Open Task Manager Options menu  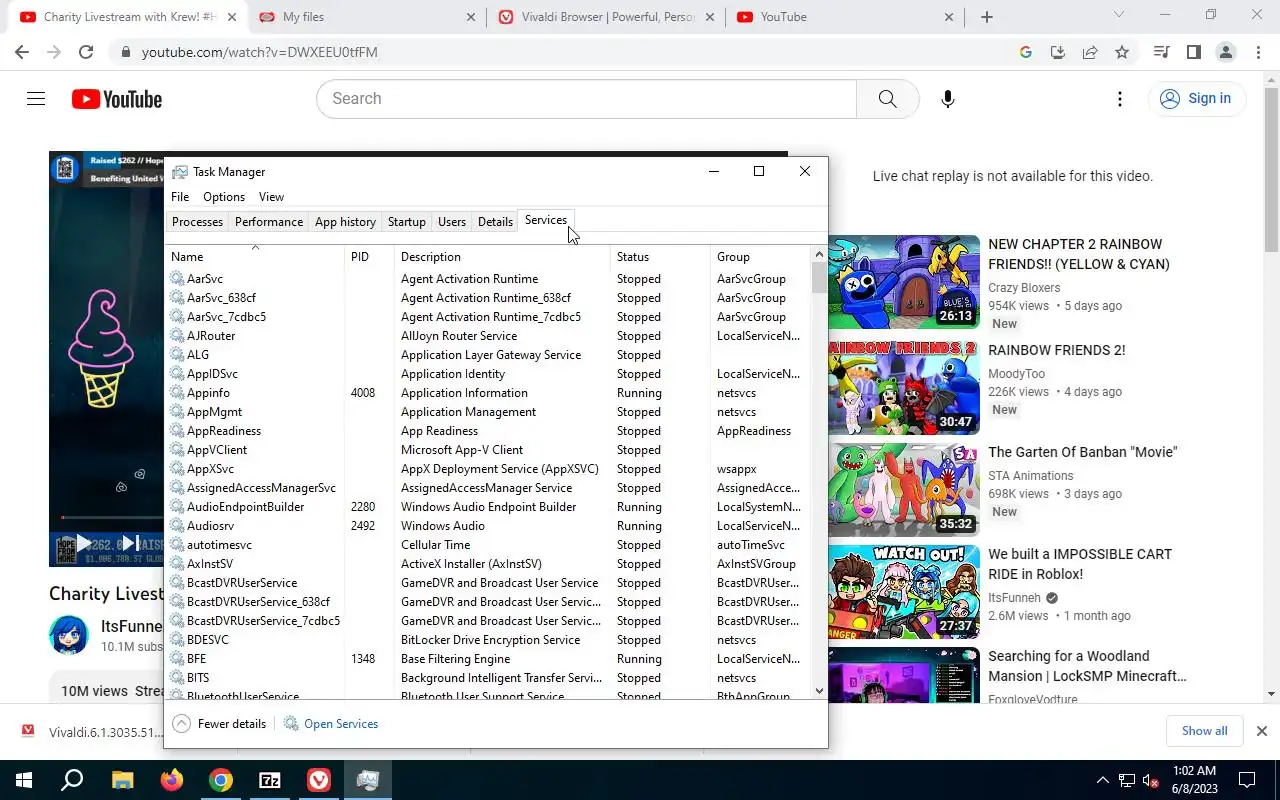(x=224, y=197)
